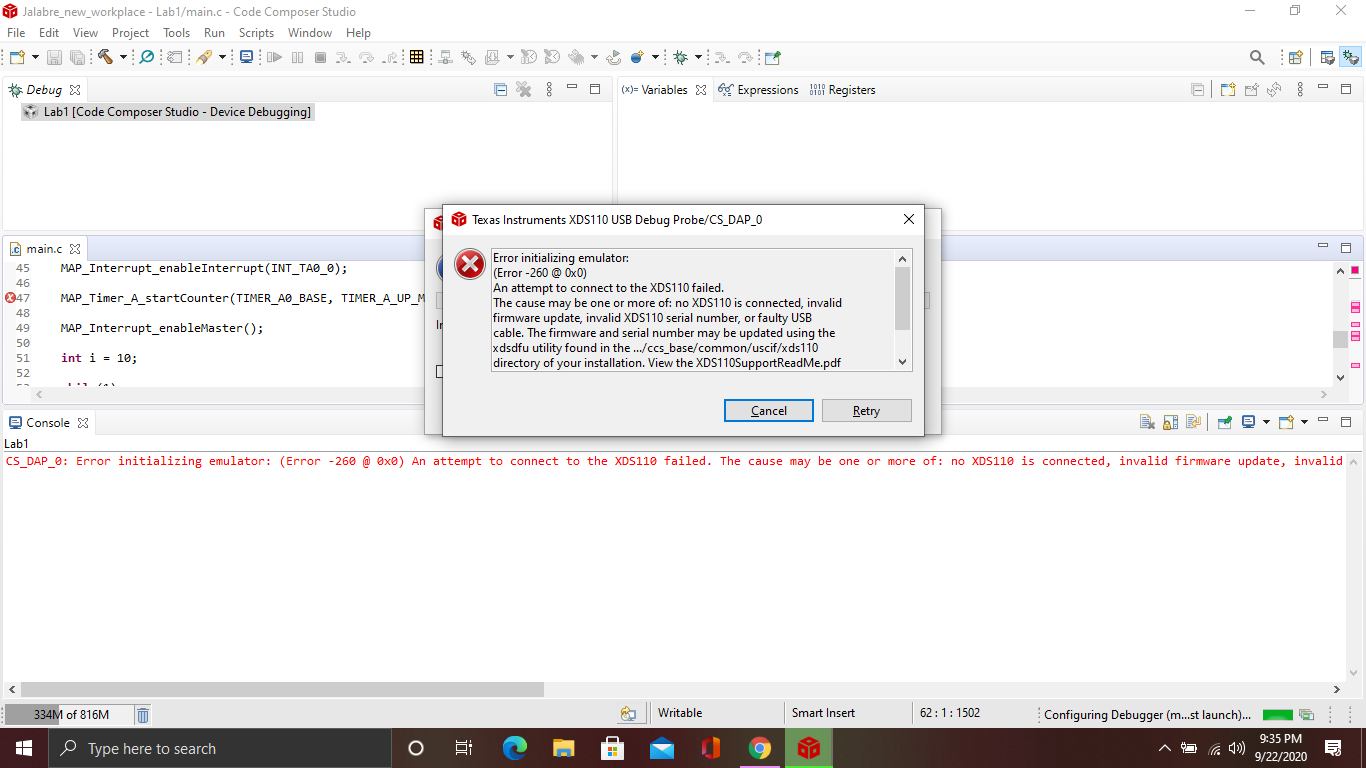Close the Variables tab
1366x768 pixels.
pos(701,90)
